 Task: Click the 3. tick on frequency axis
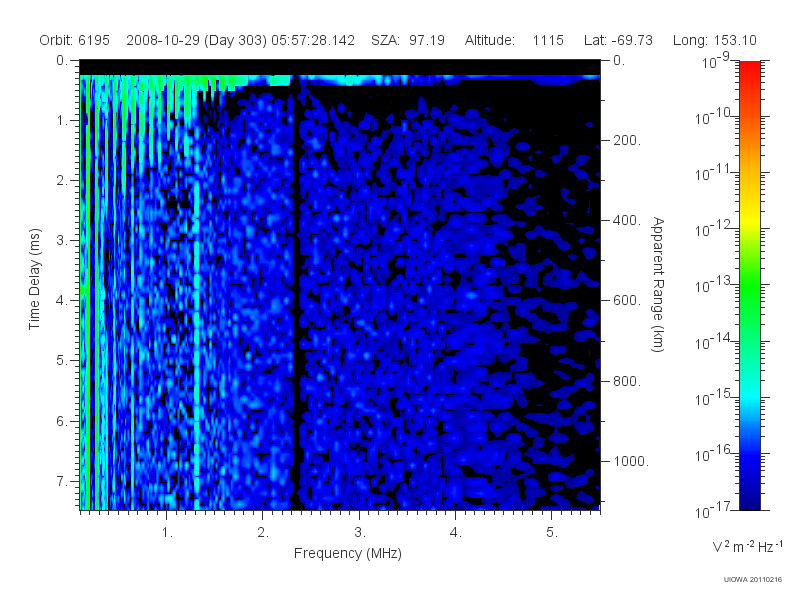(x=360, y=533)
